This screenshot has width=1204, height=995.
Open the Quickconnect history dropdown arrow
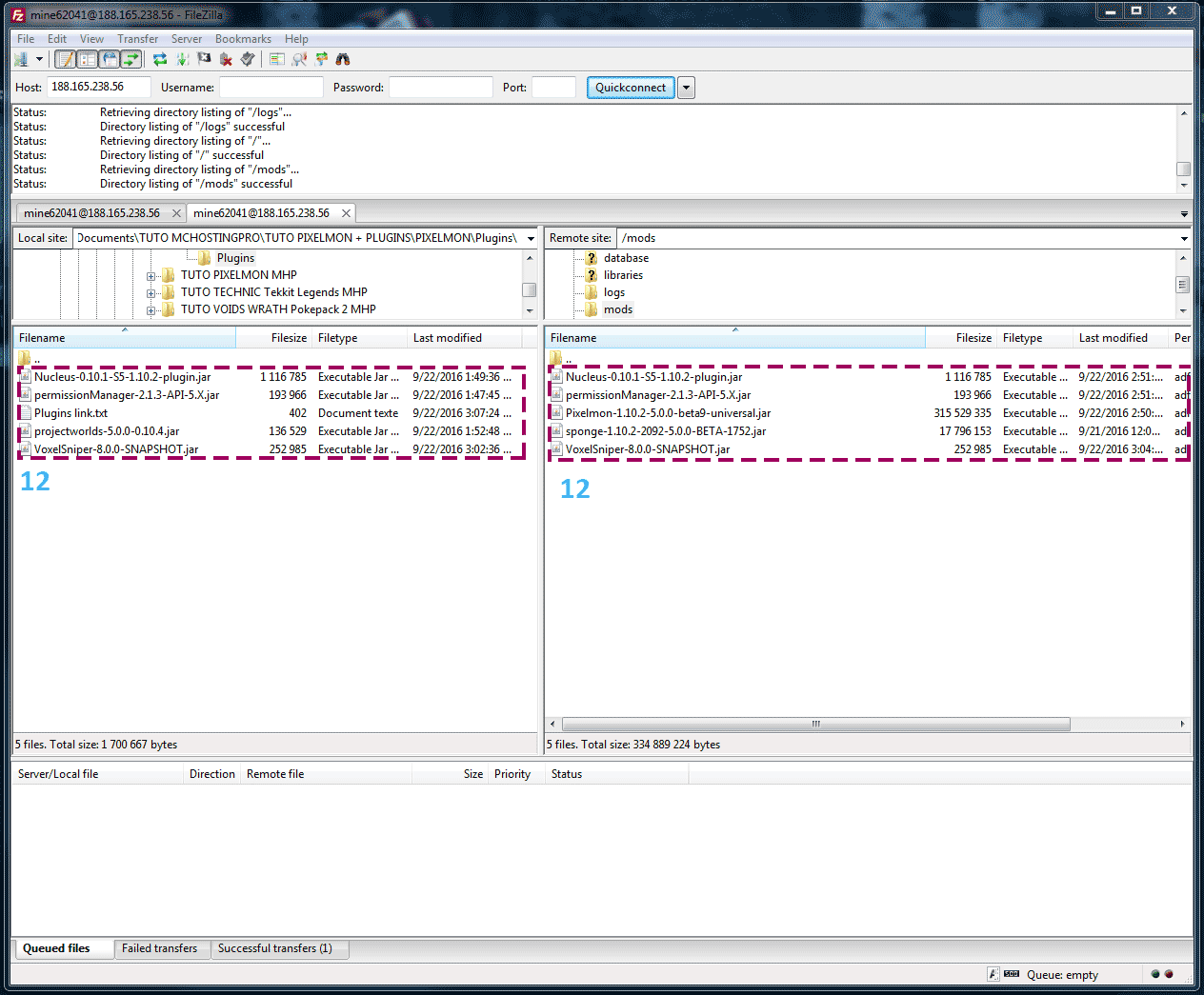[x=686, y=88]
